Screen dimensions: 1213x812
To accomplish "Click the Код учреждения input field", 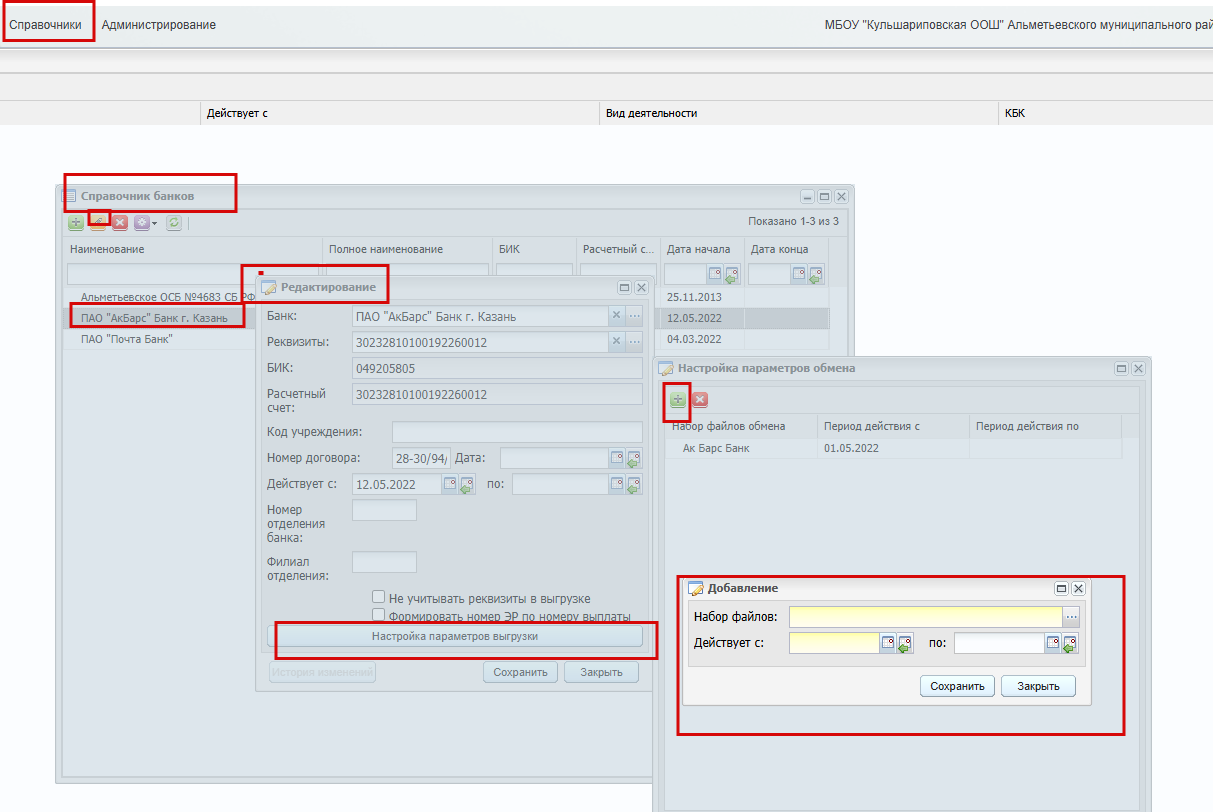I will click(x=517, y=432).
